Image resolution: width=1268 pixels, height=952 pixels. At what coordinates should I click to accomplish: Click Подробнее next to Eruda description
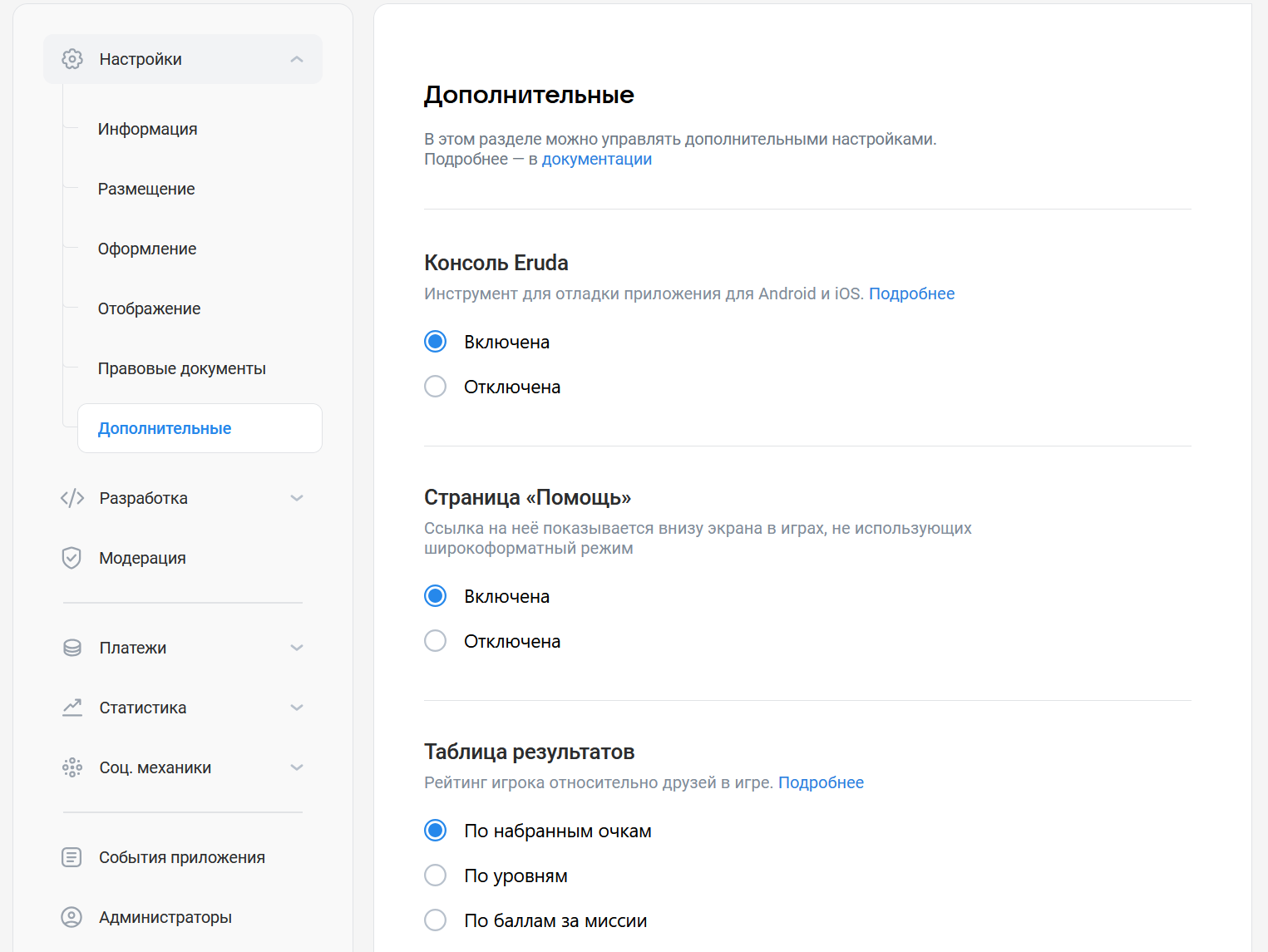911,293
